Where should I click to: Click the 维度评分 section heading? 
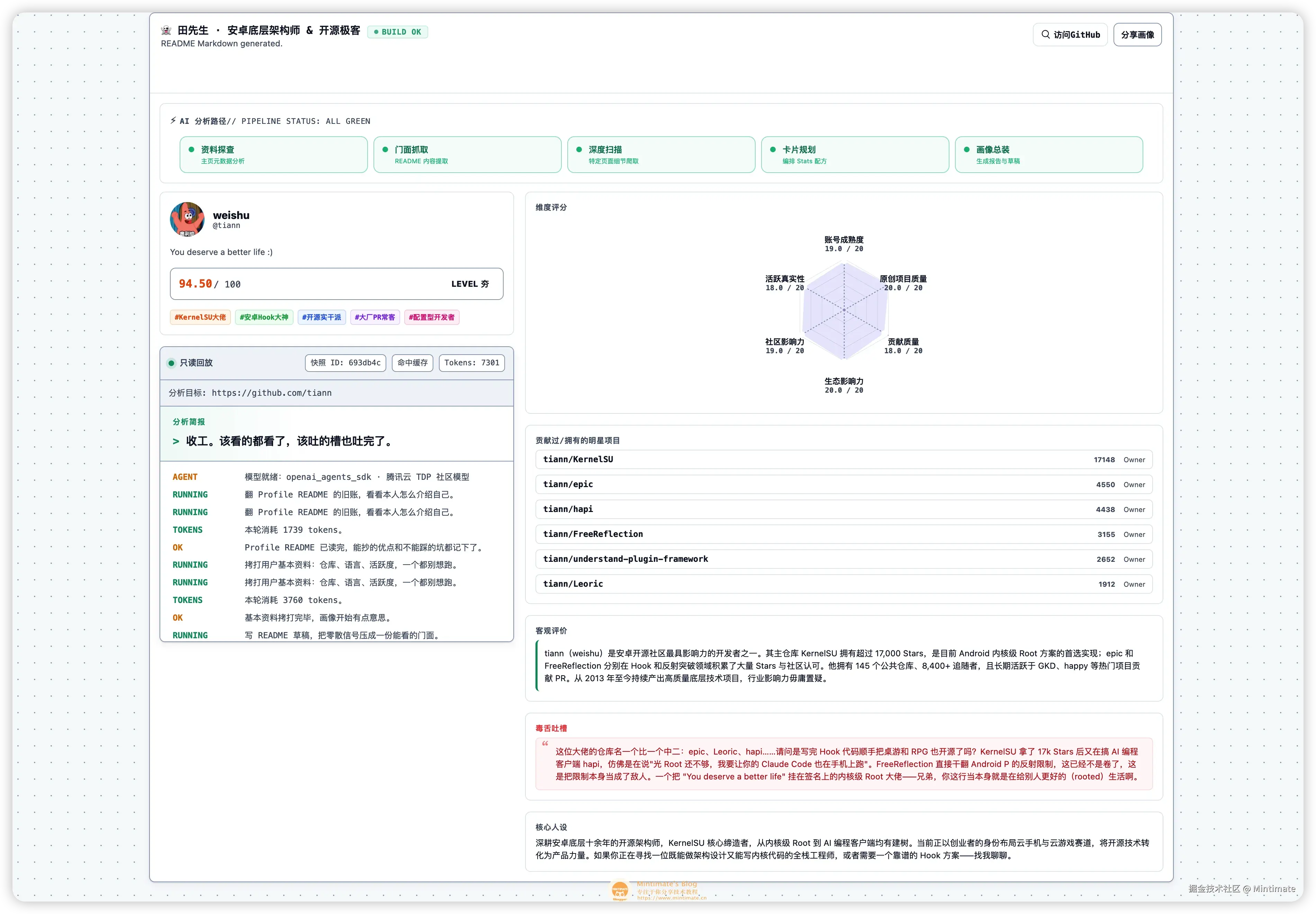point(551,207)
